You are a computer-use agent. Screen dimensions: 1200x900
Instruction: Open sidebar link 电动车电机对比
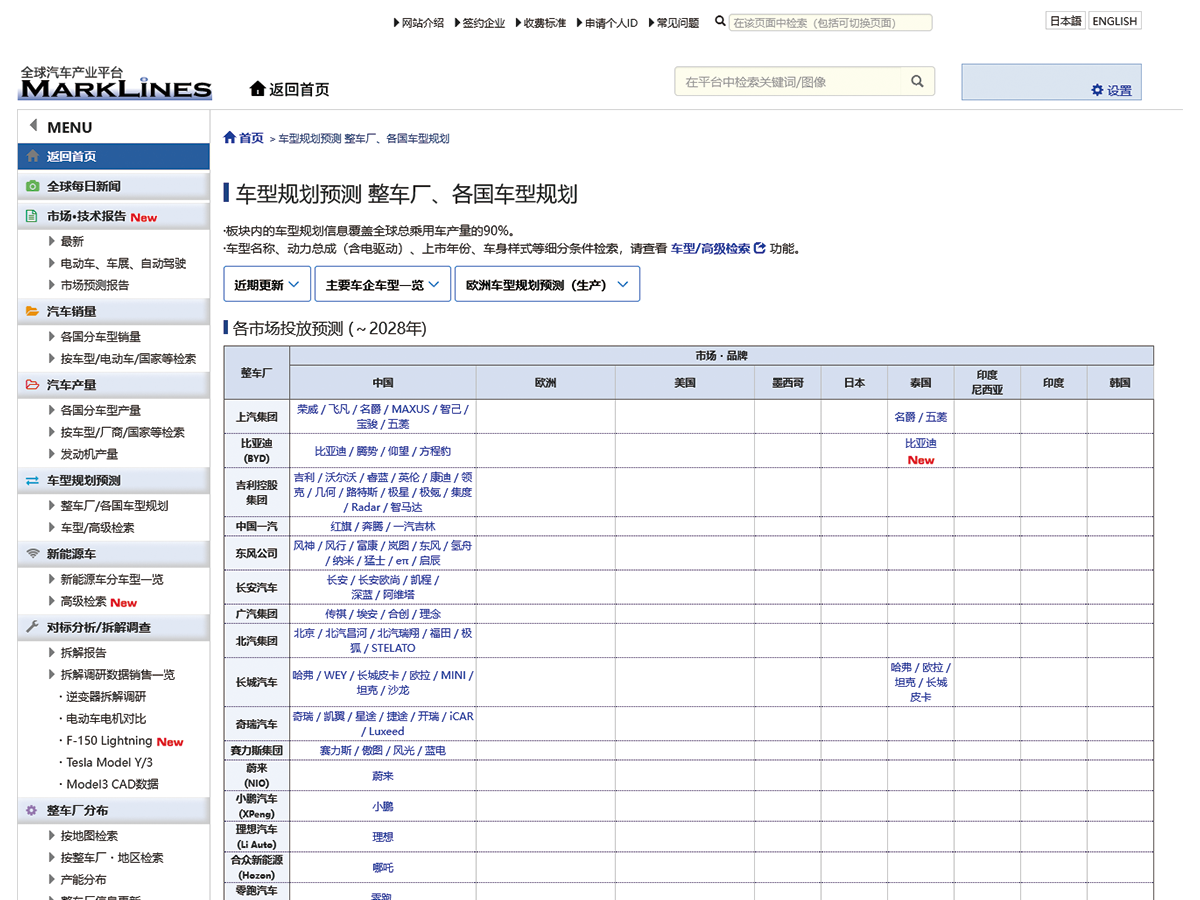tap(105, 719)
